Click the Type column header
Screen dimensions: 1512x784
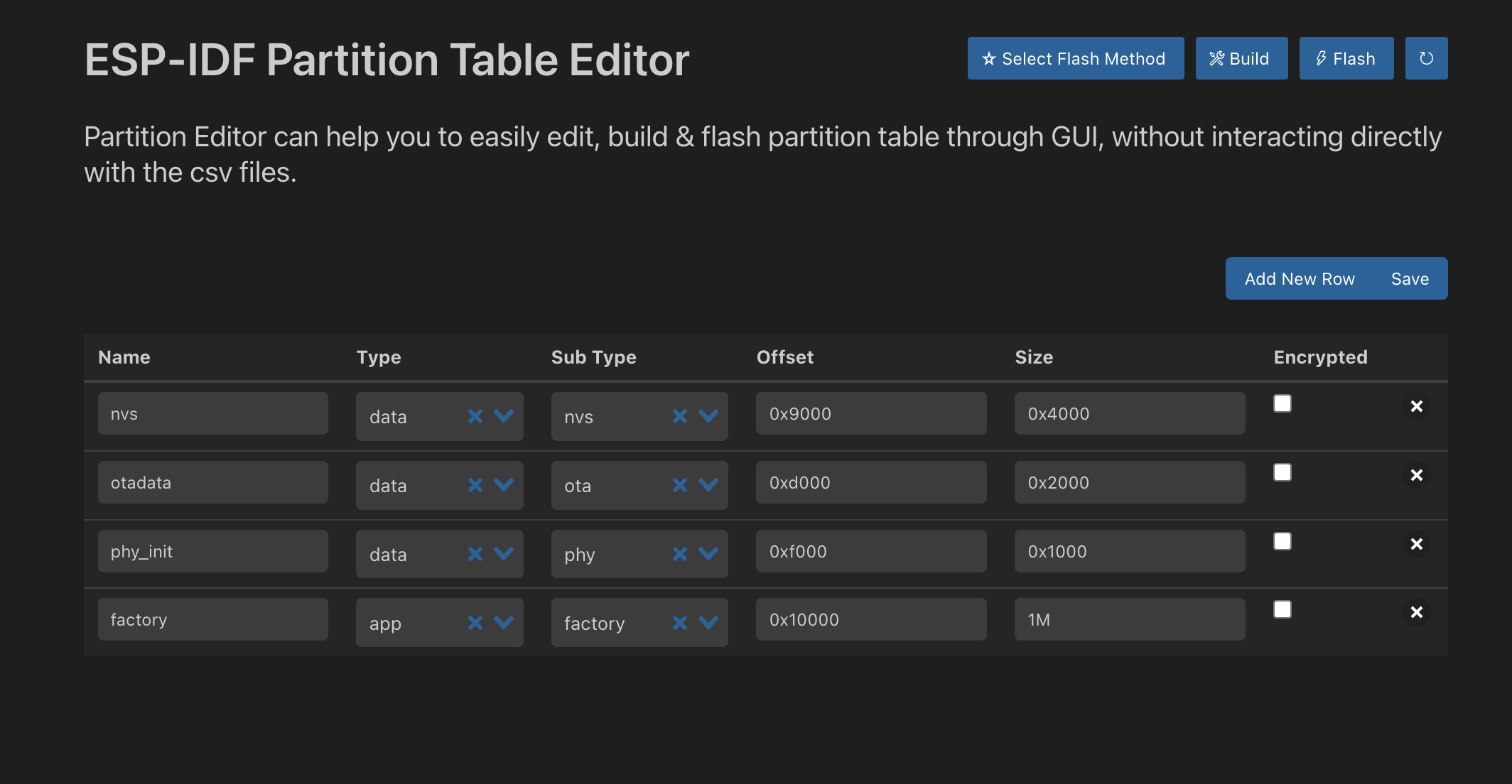[x=379, y=357]
